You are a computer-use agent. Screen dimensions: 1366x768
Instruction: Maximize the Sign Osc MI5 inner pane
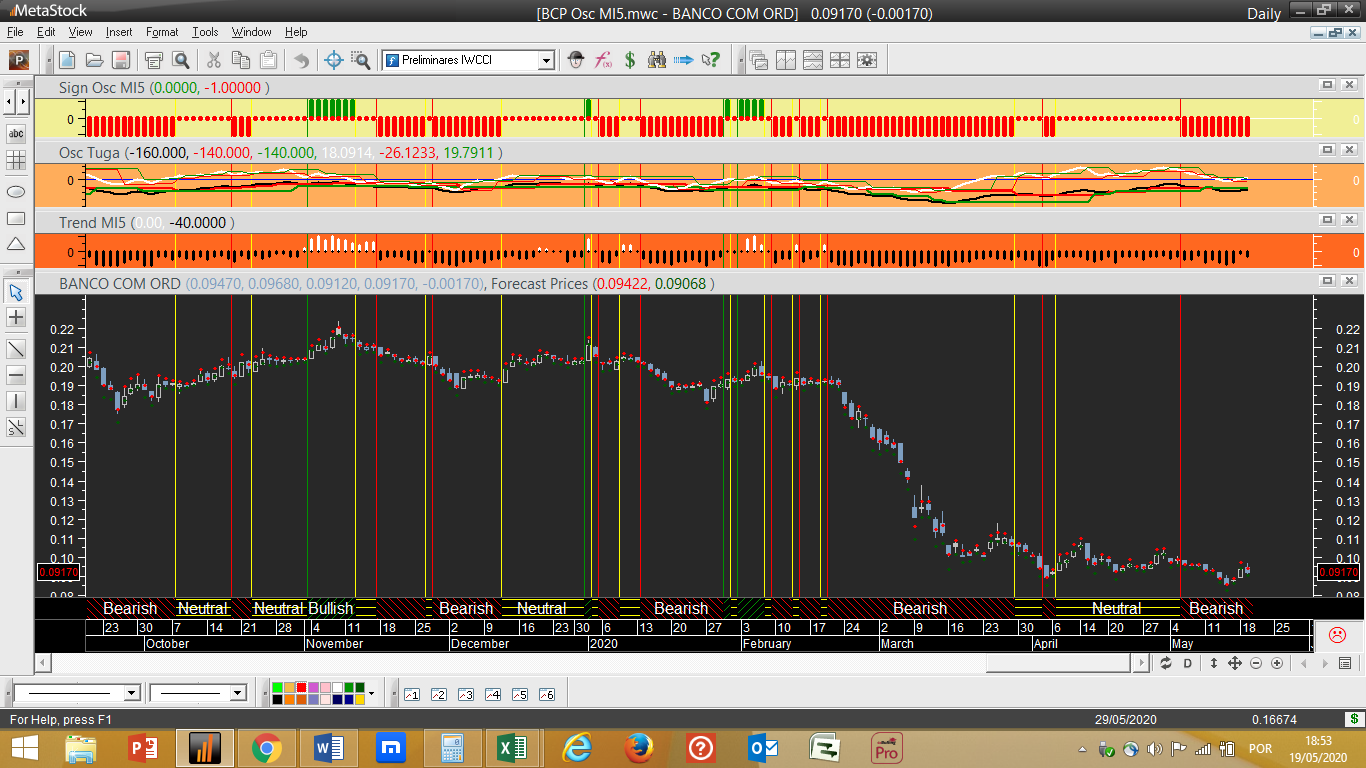pos(1327,86)
